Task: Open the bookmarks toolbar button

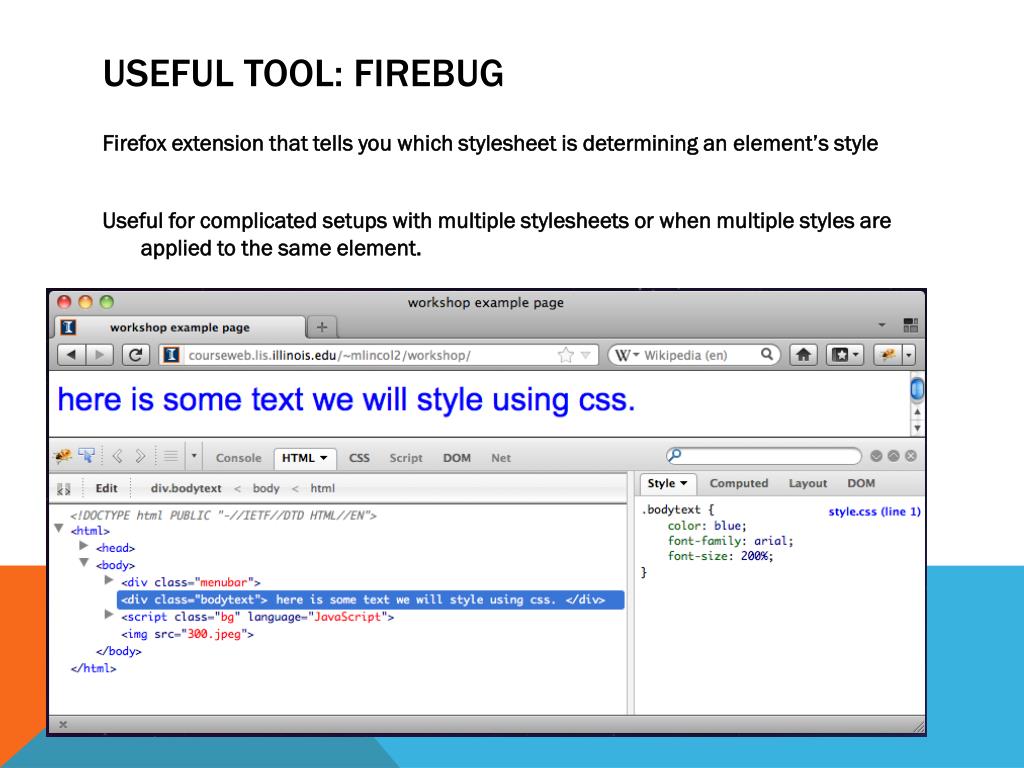Action: (x=845, y=355)
